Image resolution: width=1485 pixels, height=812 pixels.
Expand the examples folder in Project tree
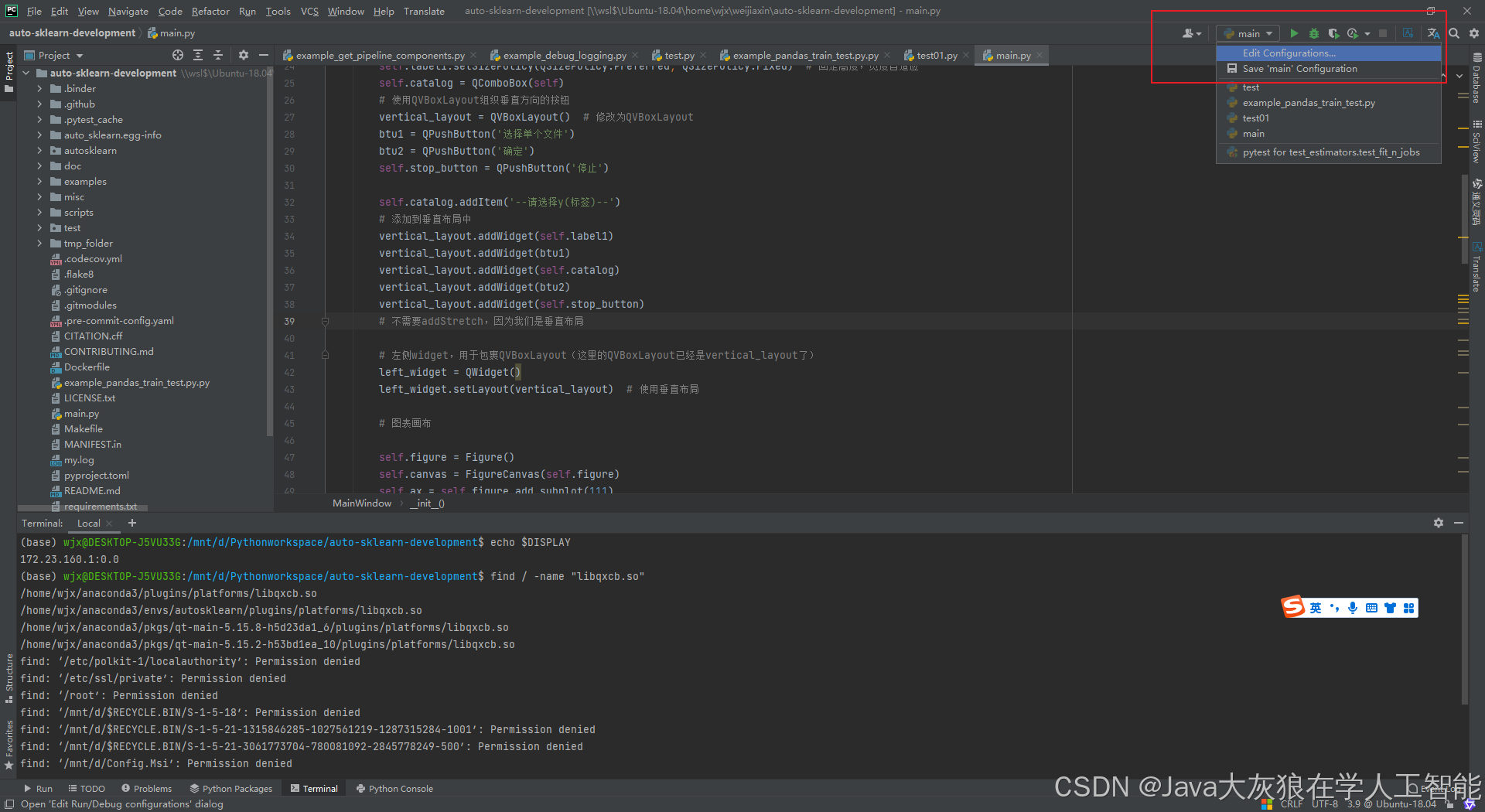(x=39, y=181)
